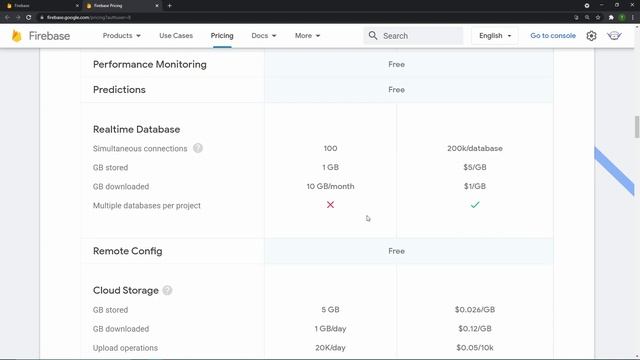Screen dimensions: 640x360
Task: Click the Cloud Storage heading
Action: point(126,290)
